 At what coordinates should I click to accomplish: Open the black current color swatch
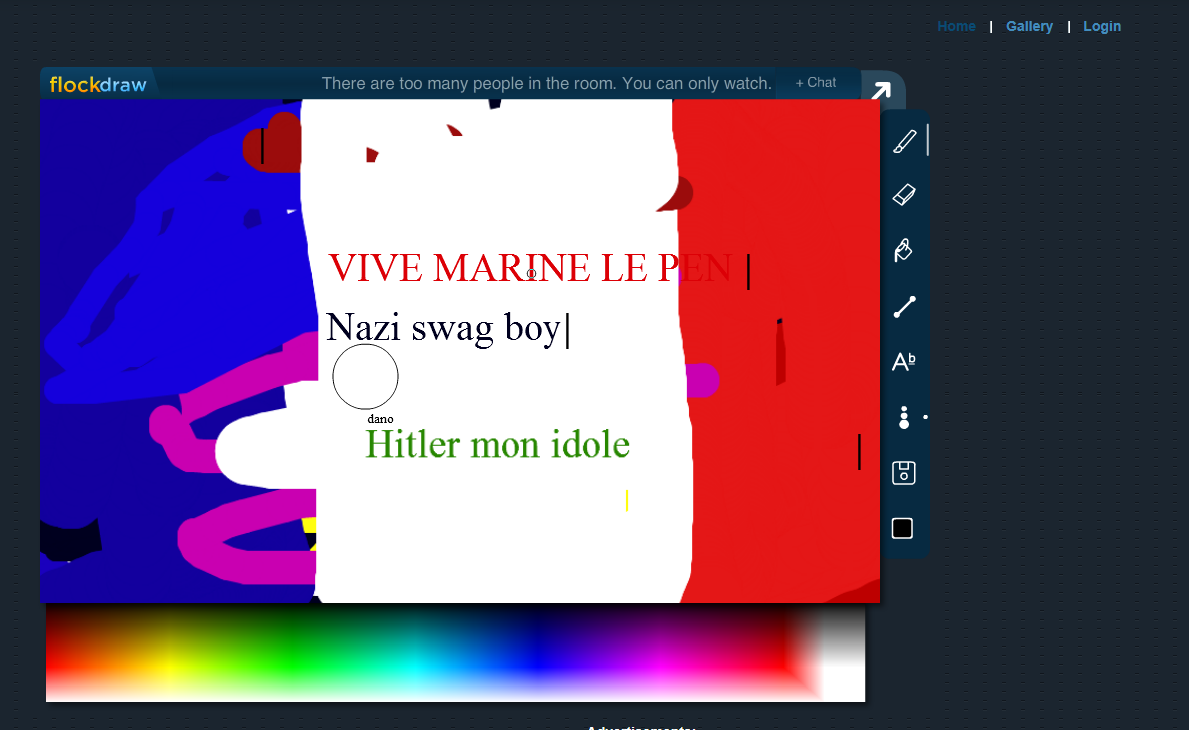(x=902, y=528)
